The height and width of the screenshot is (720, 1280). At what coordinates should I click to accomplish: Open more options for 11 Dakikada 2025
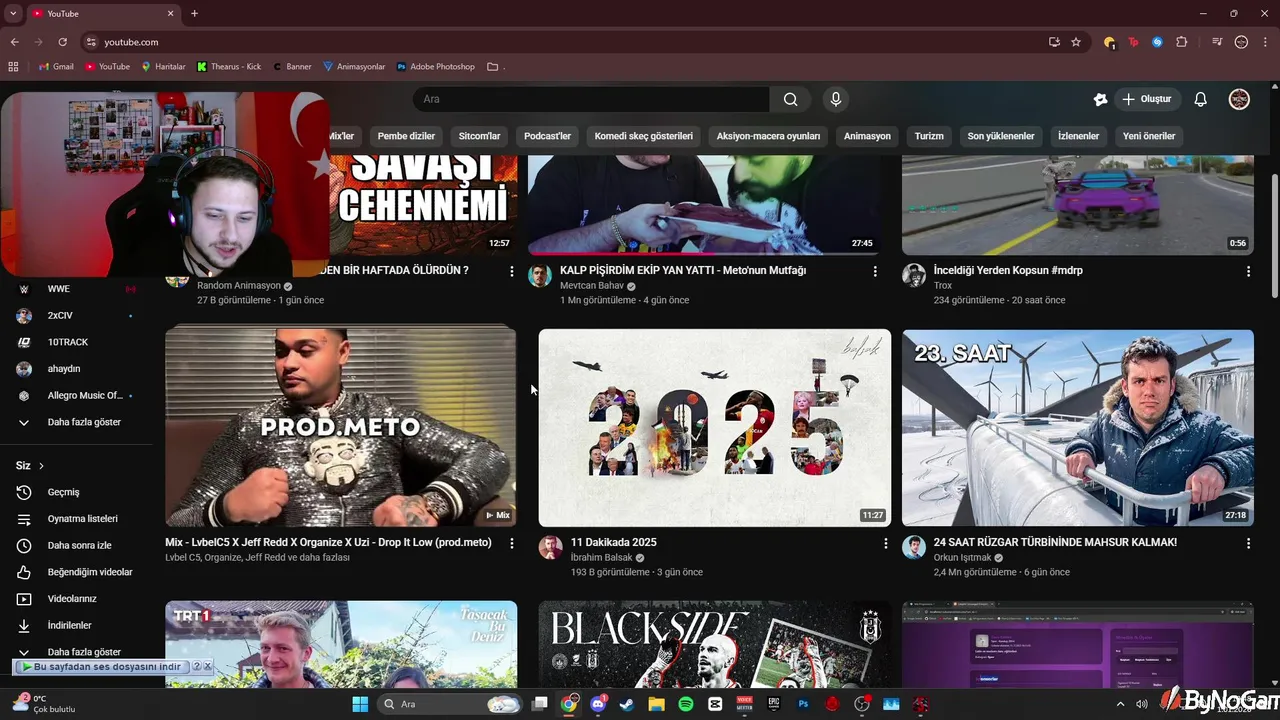(x=885, y=543)
